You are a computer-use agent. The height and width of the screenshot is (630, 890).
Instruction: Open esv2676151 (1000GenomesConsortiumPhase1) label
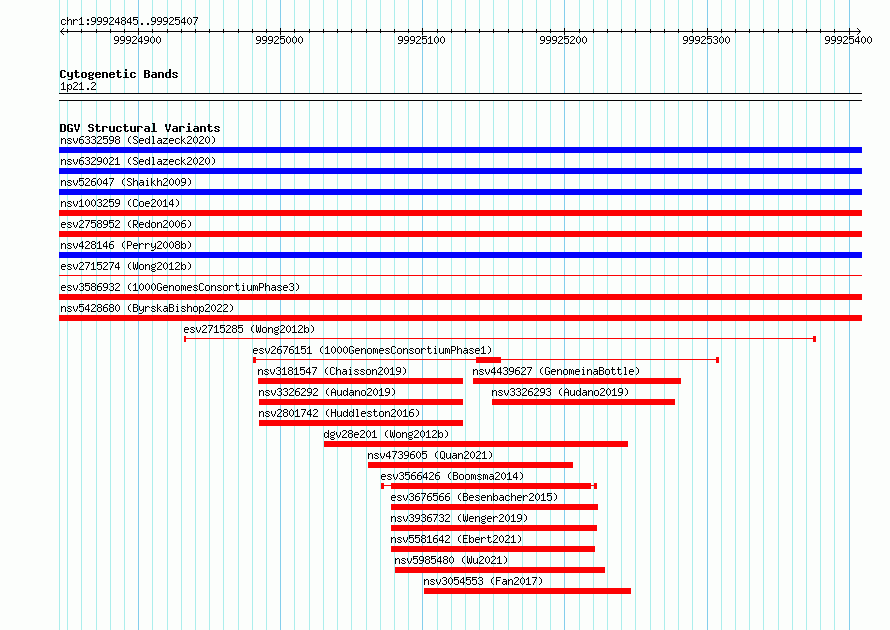[x=372, y=350]
